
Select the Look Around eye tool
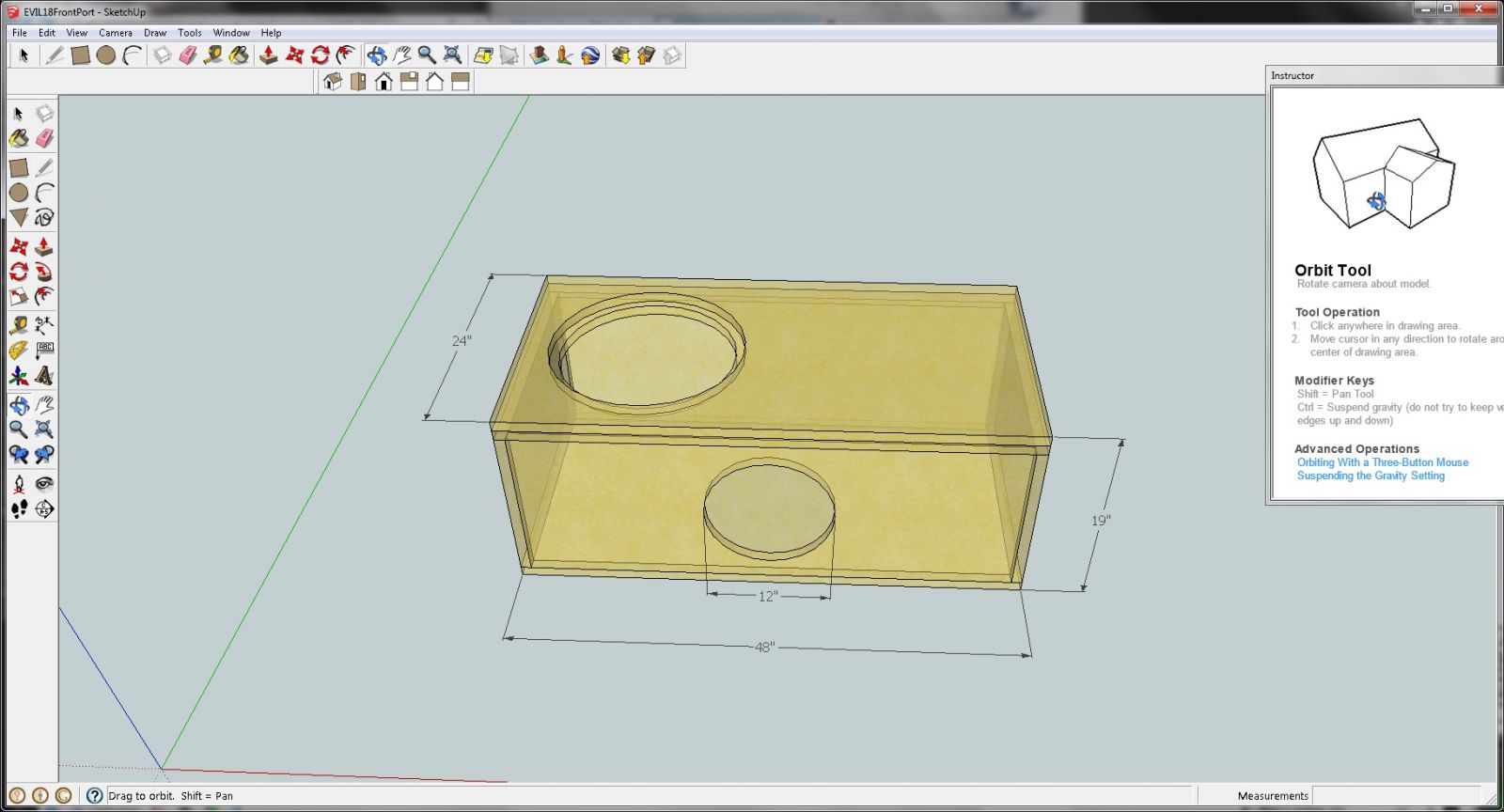[44, 484]
